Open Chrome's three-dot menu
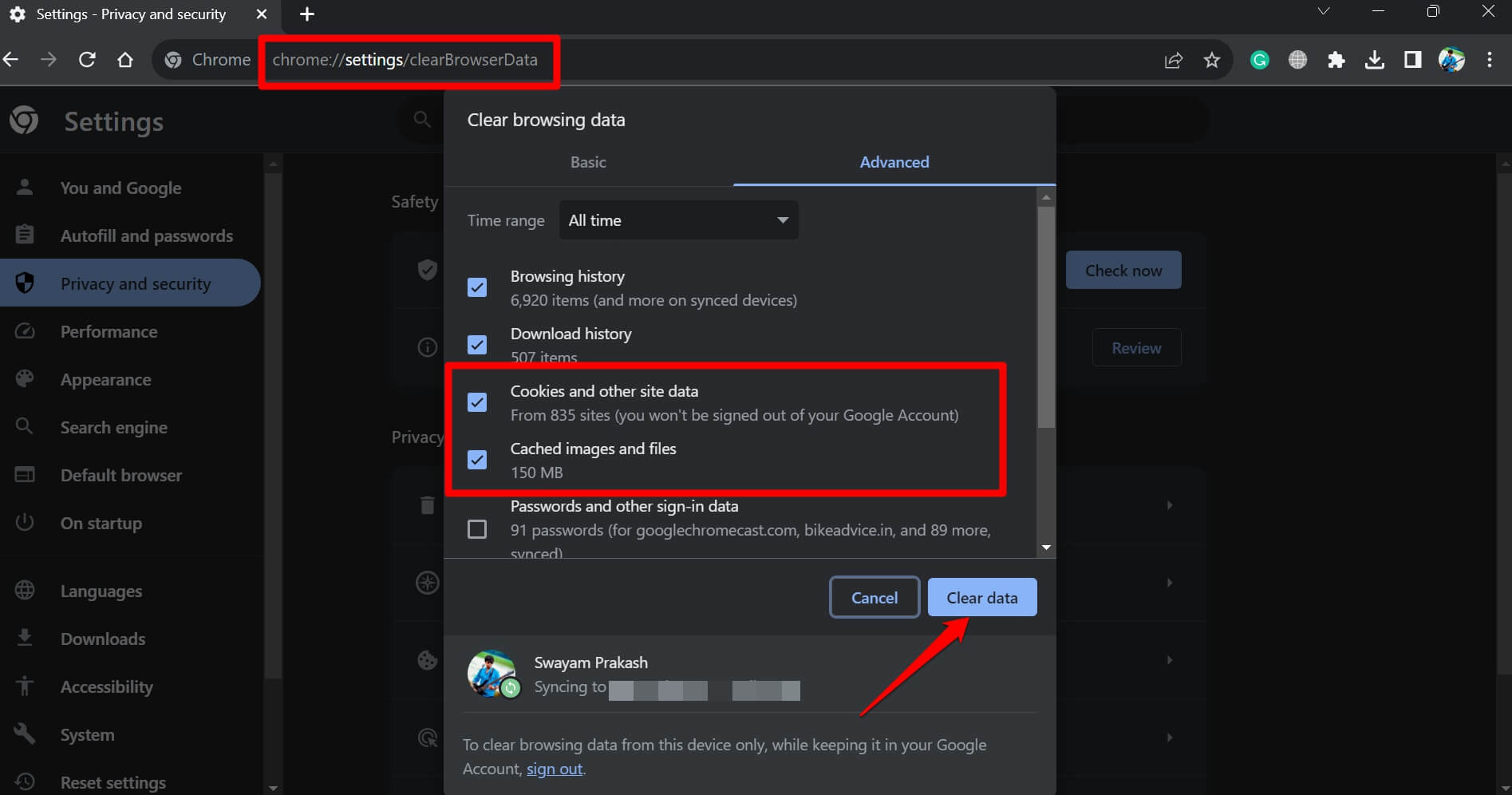Viewport: 1512px width, 795px height. [x=1489, y=60]
